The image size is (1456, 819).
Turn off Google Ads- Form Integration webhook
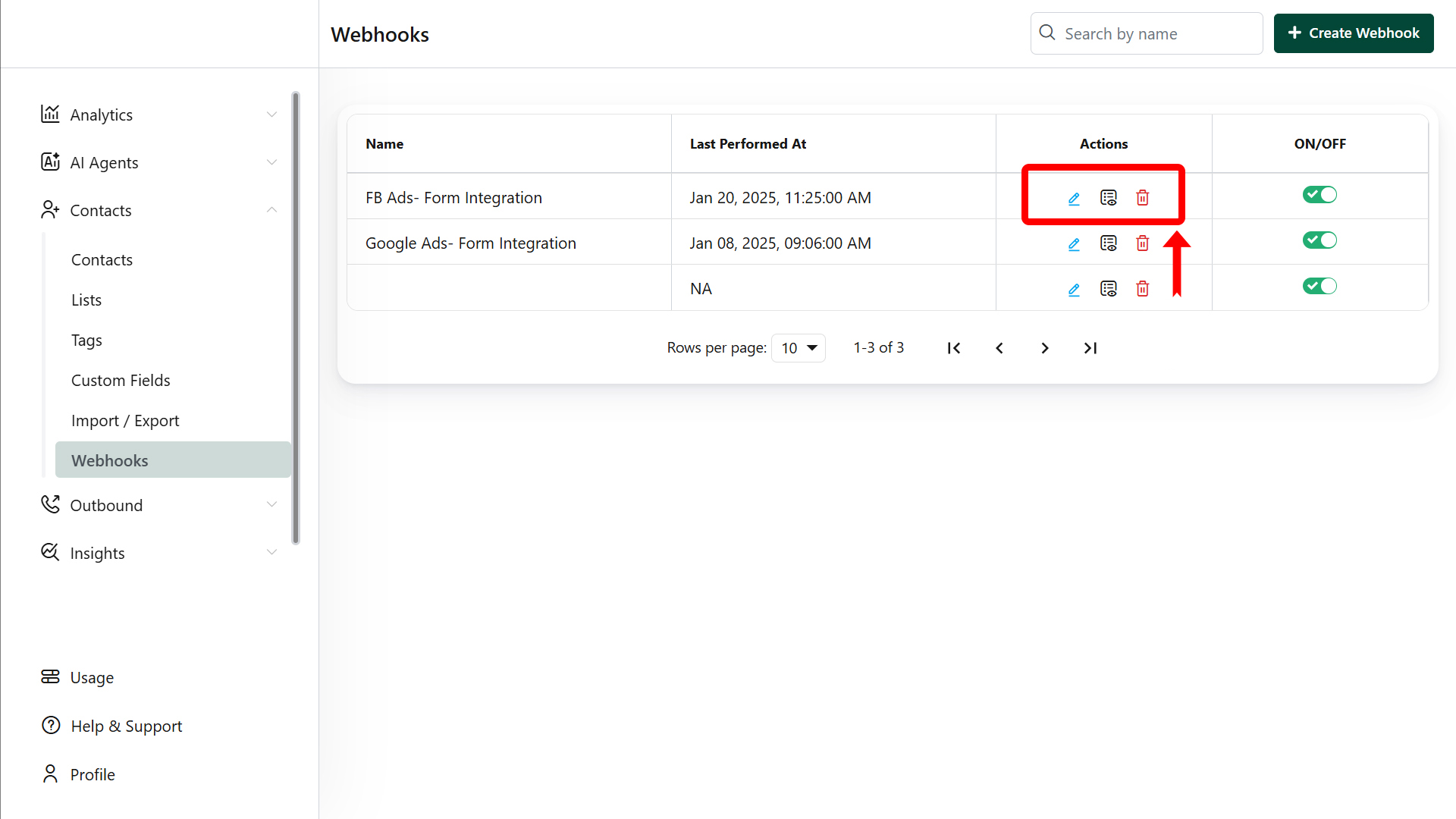[1319, 240]
